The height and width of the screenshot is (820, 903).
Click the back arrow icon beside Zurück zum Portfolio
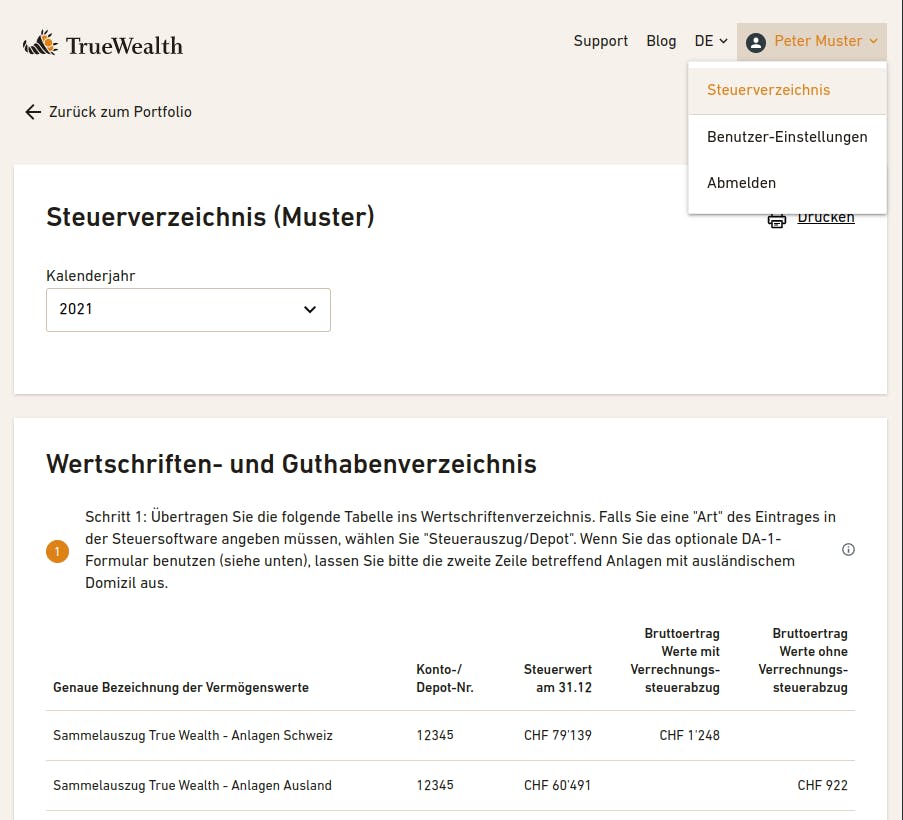[x=33, y=112]
